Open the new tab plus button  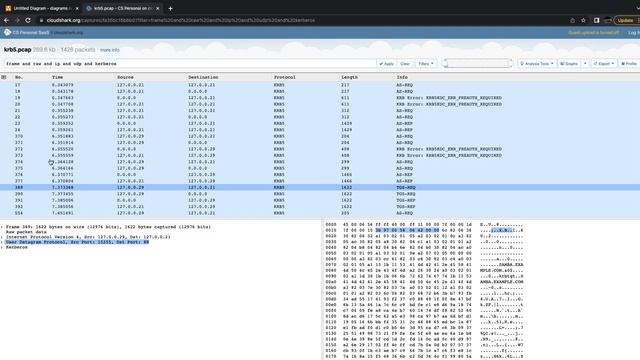tap(170, 8)
